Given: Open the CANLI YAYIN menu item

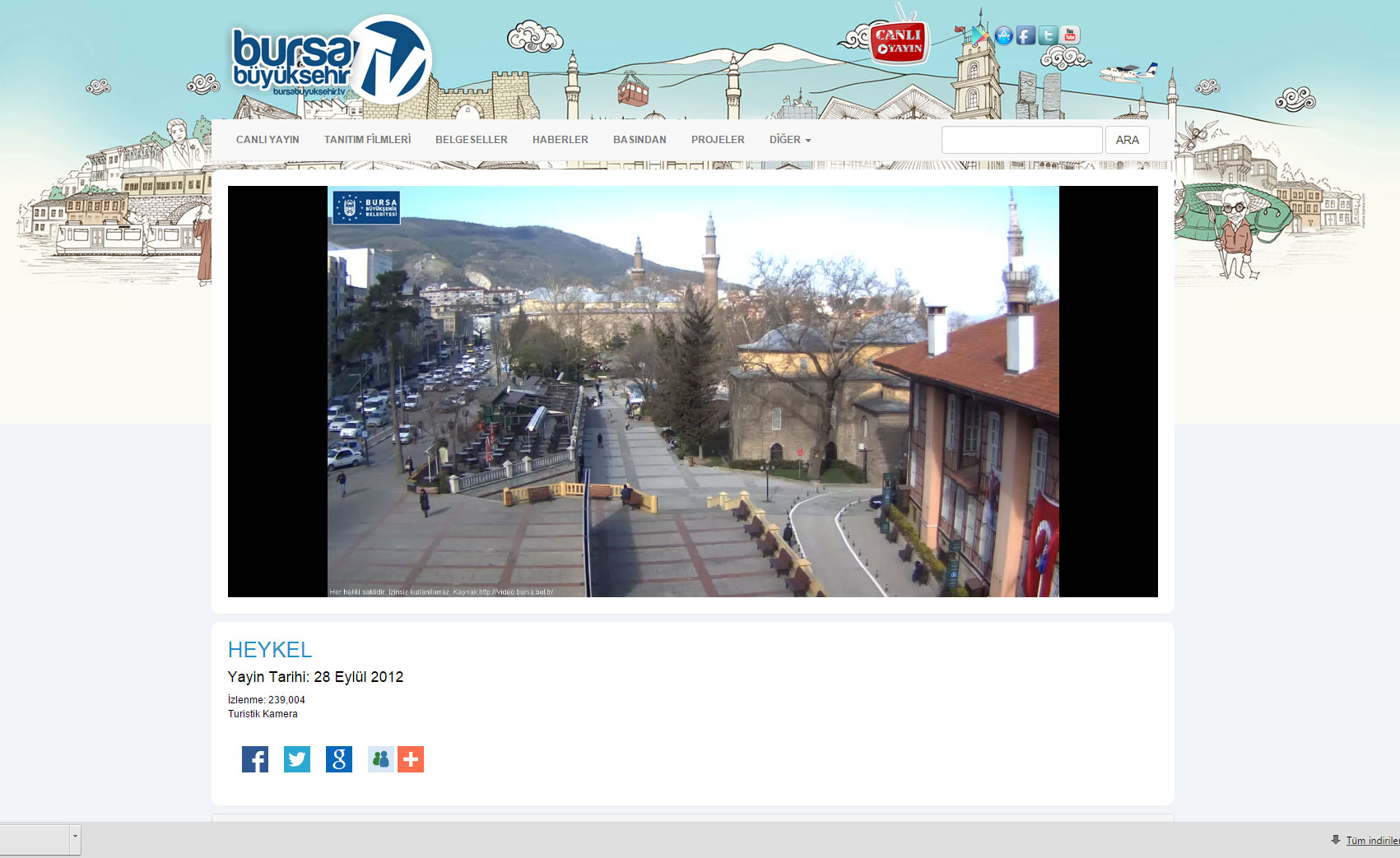Looking at the screenshot, I should 267,140.
